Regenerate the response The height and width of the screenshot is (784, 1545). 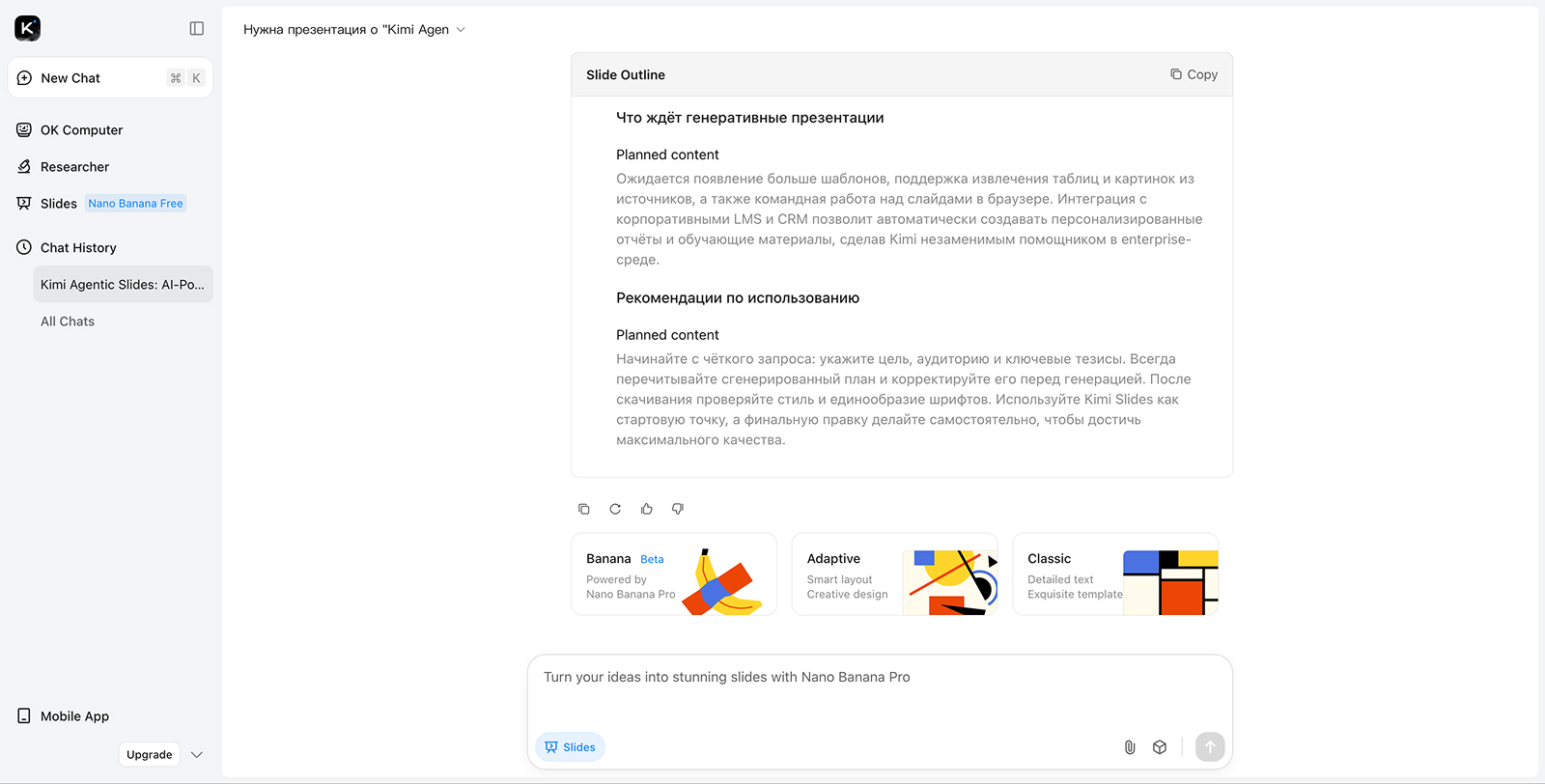(x=615, y=509)
